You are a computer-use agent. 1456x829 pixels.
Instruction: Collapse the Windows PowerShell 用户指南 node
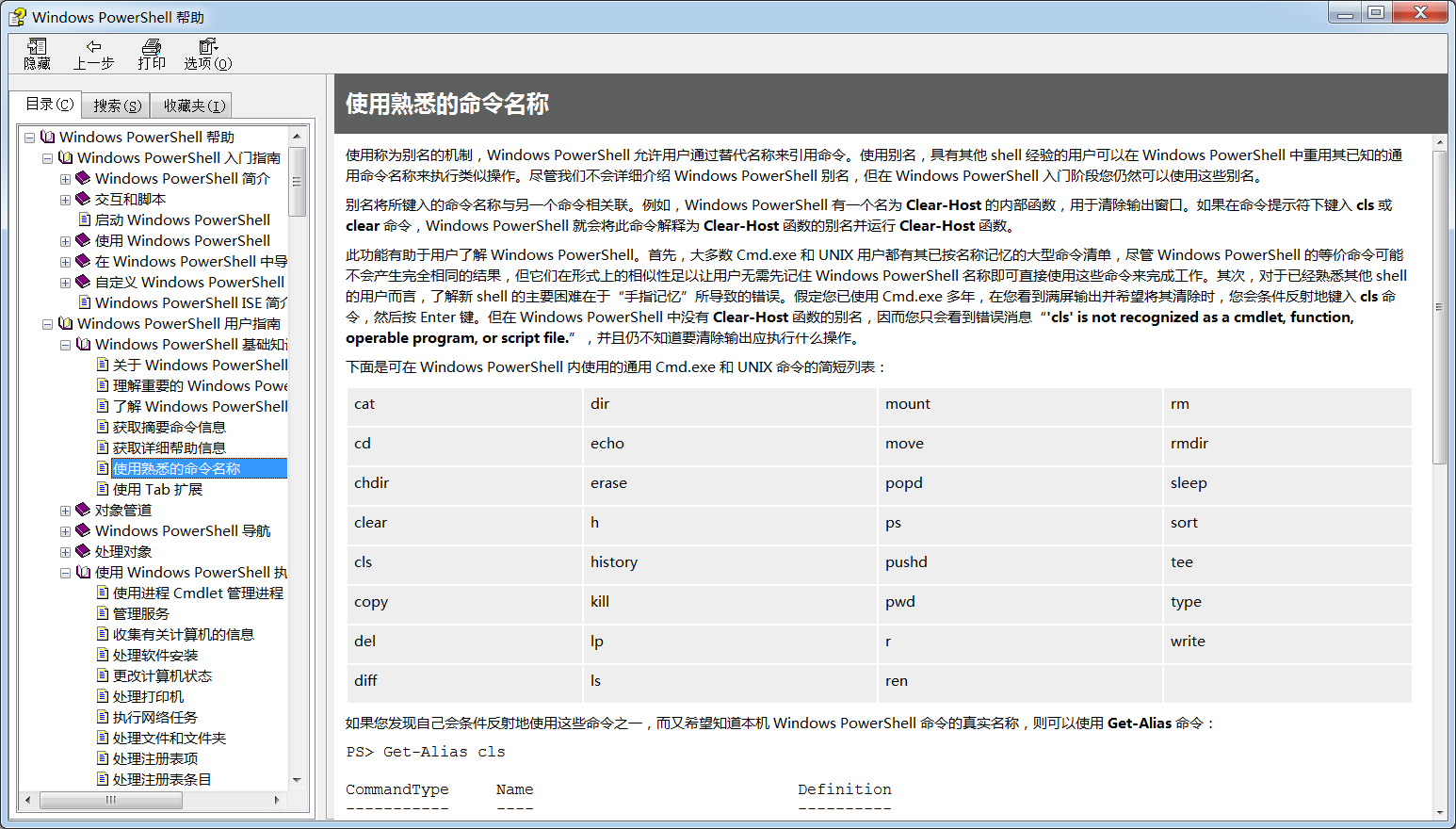(47, 324)
